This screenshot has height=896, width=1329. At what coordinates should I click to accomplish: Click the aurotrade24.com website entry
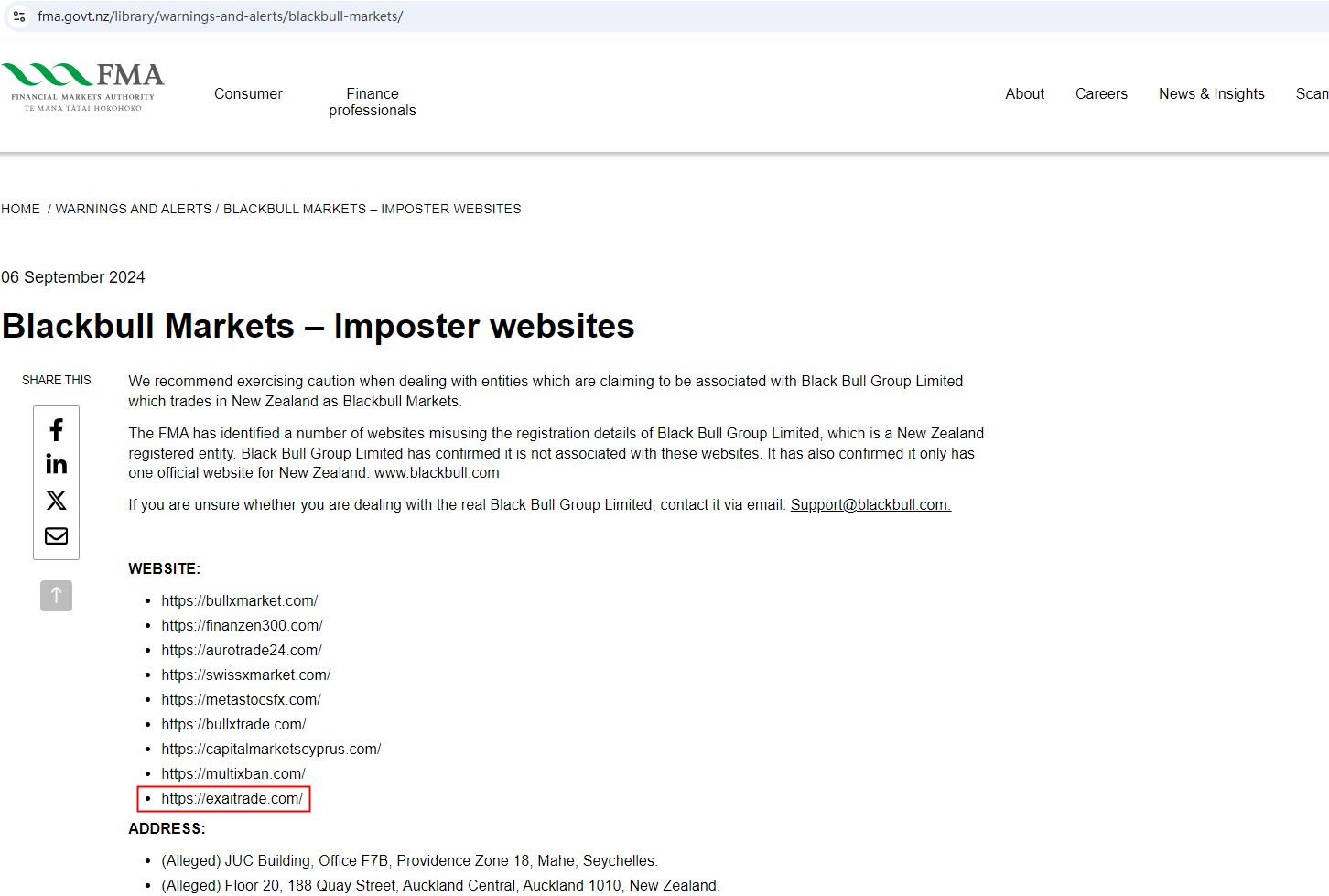coord(242,650)
